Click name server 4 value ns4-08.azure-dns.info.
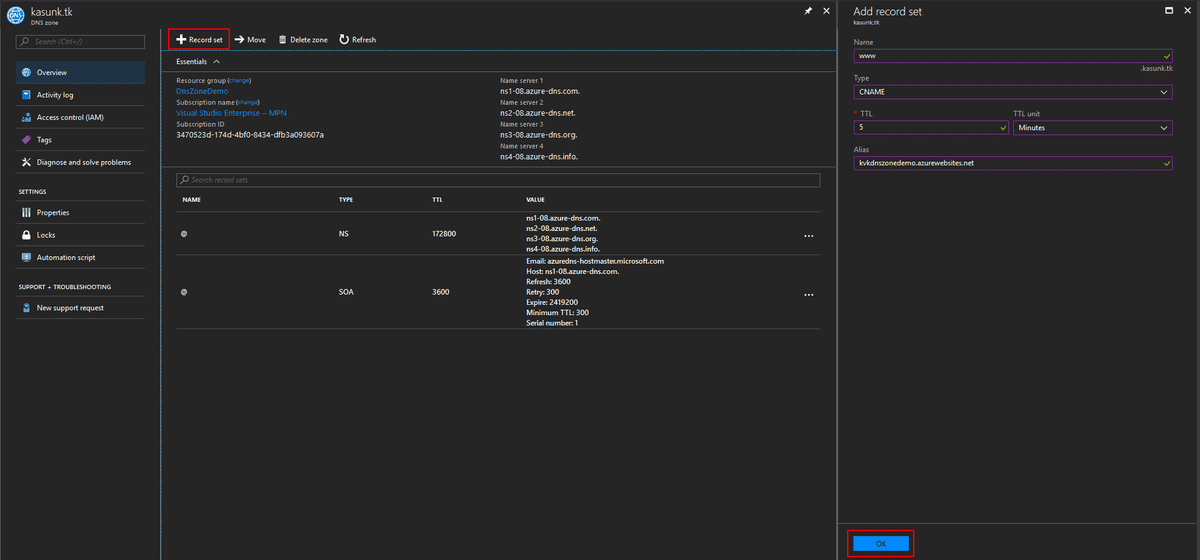 539,156
